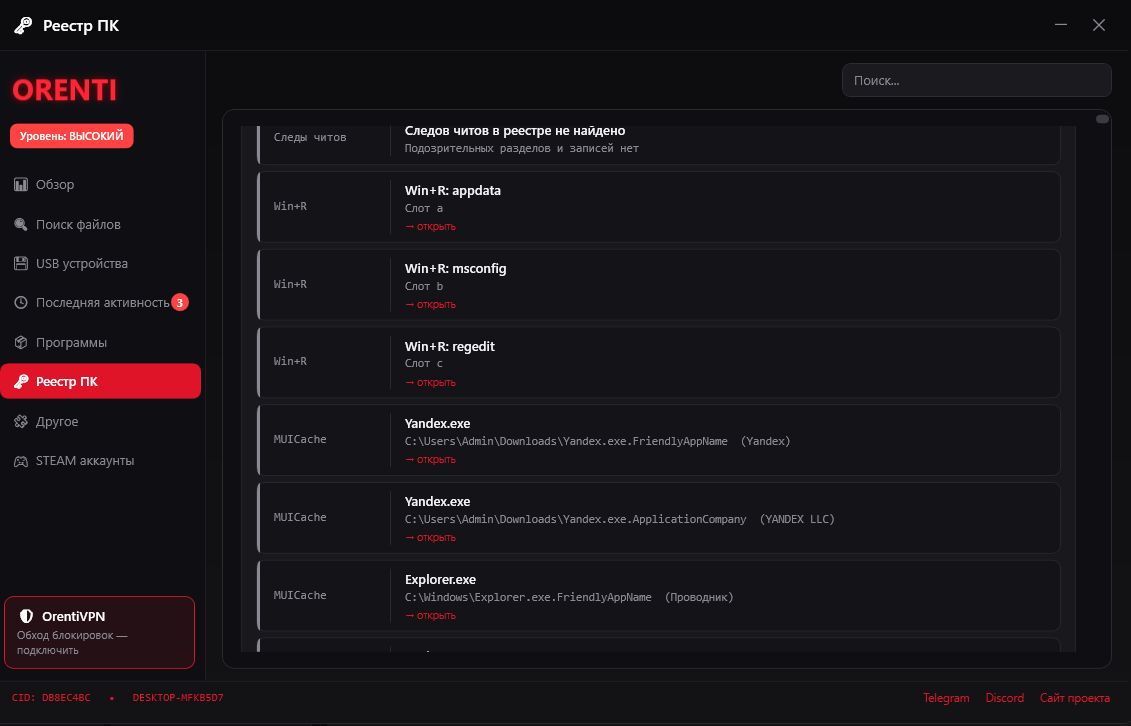Click the Слот a label
Image resolution: width=1131 pixels, height=726 pixels.
point(423,208)
